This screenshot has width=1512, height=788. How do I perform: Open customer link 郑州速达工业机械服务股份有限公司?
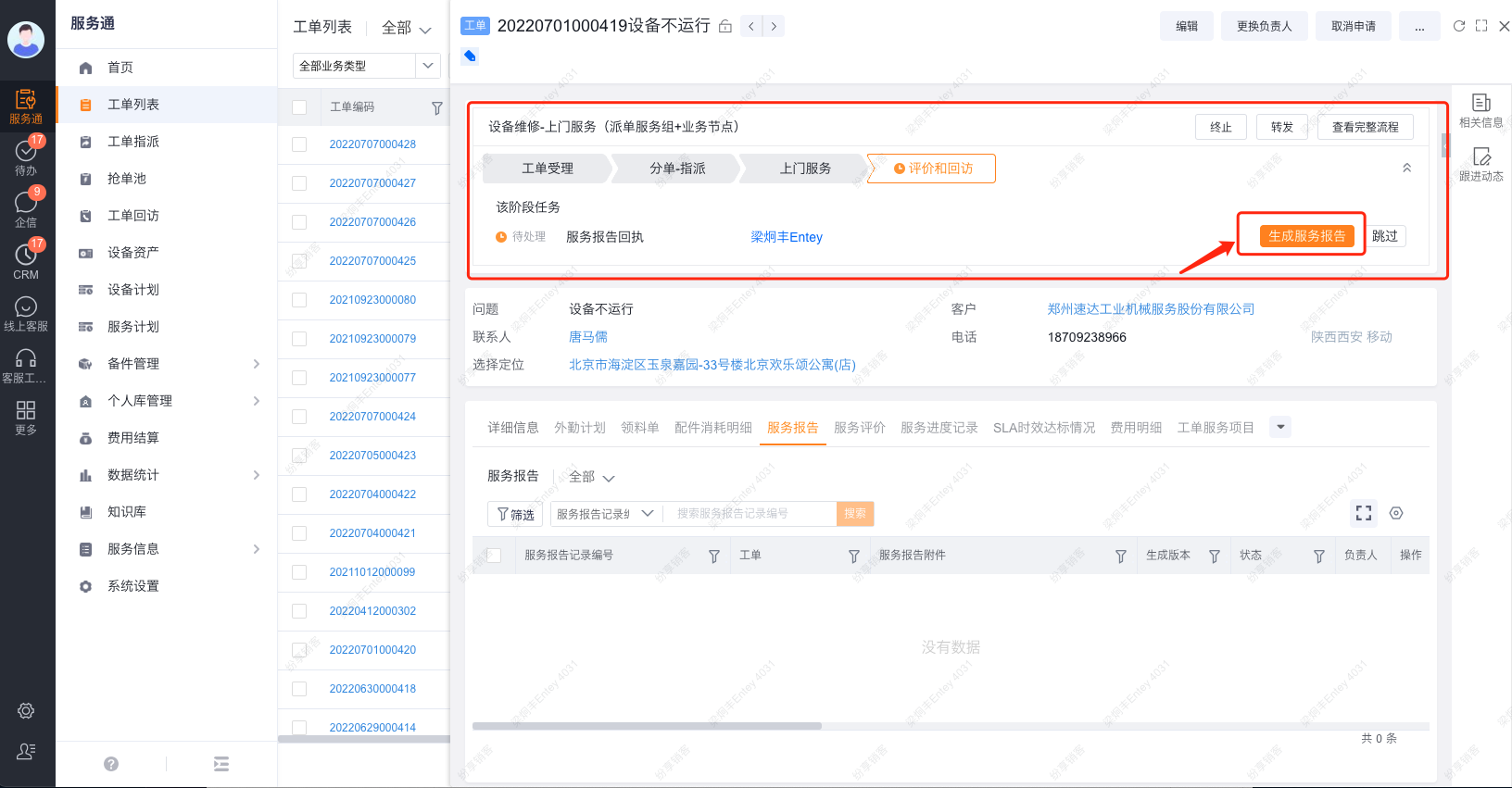(1151, 309)
